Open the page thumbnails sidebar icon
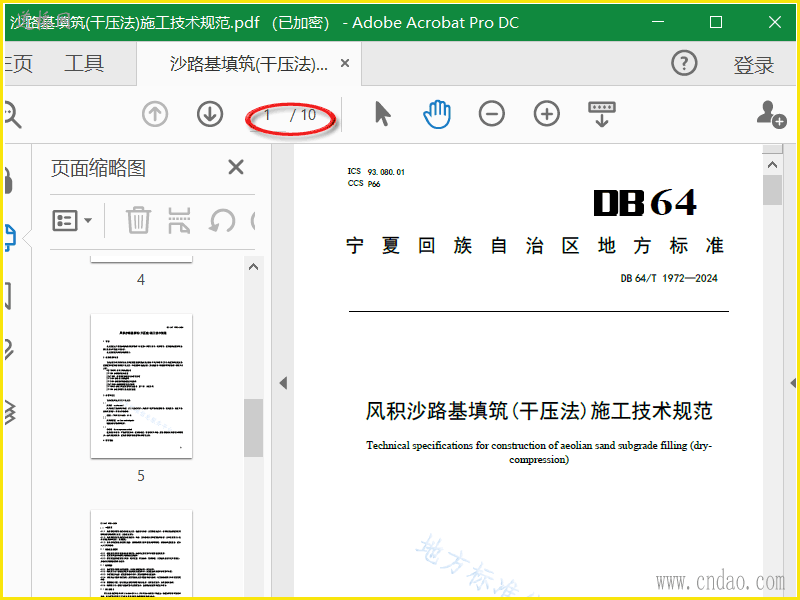Viewport: 800px width, 600px height. 10,238
